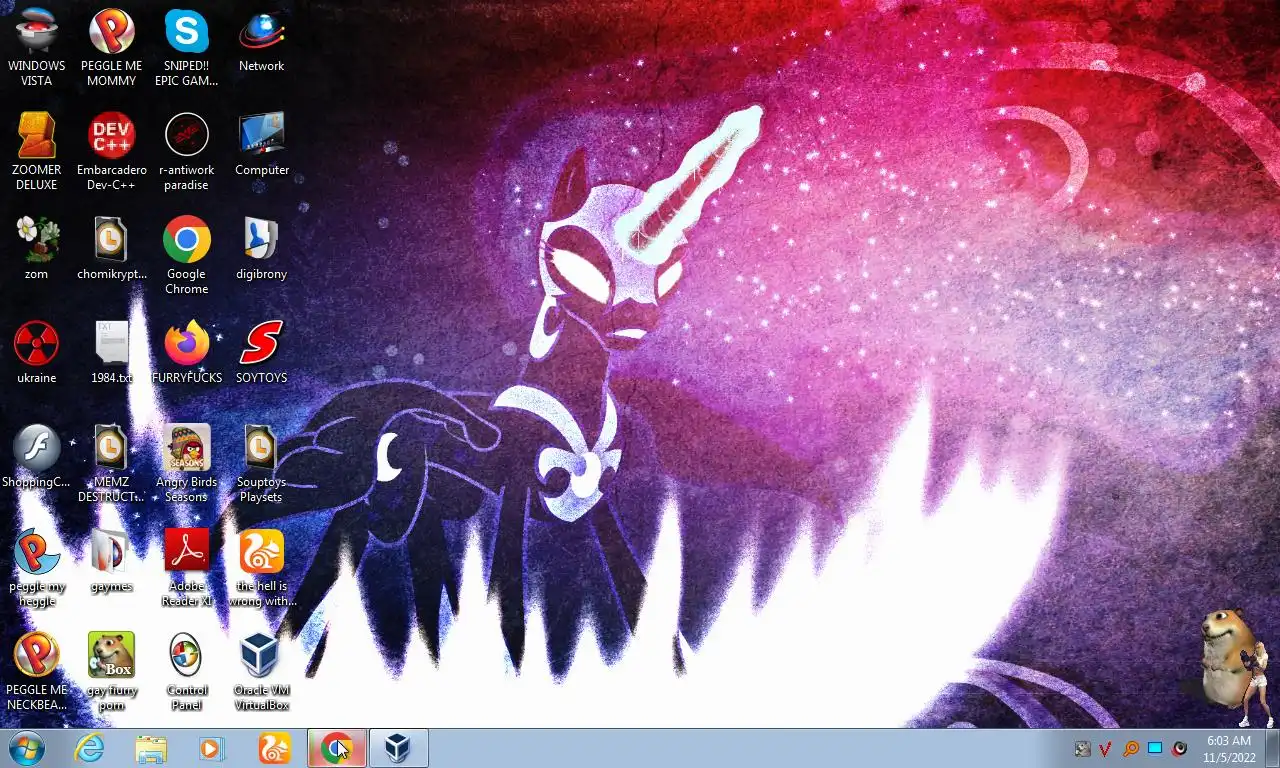The image size is (1280, 768).
Task: Open the UC Browser taskbar icon
Action: point(274,748)
